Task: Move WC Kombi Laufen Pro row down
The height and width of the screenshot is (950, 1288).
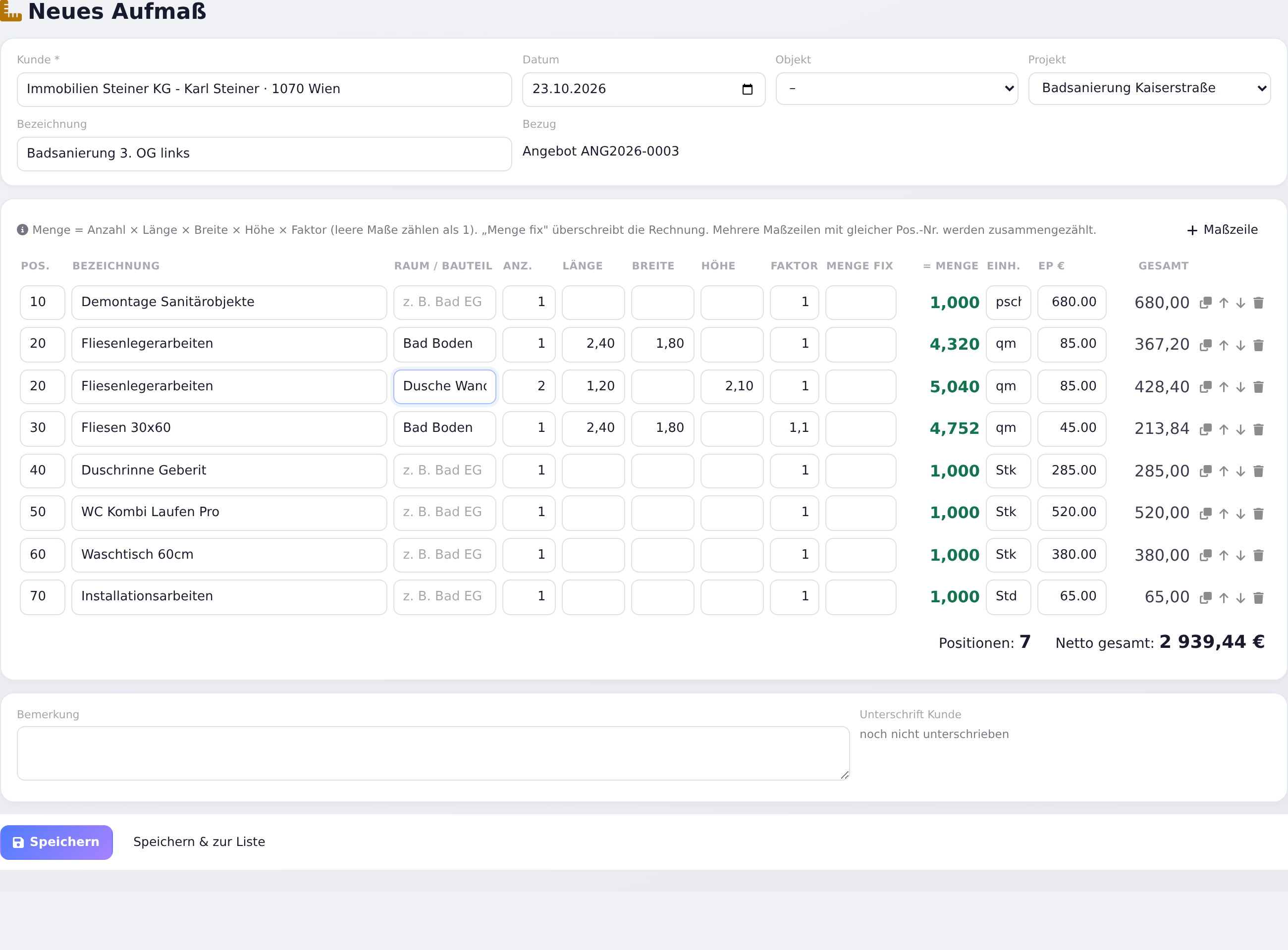Action: pyautogui.click(x=1241, y=514)
